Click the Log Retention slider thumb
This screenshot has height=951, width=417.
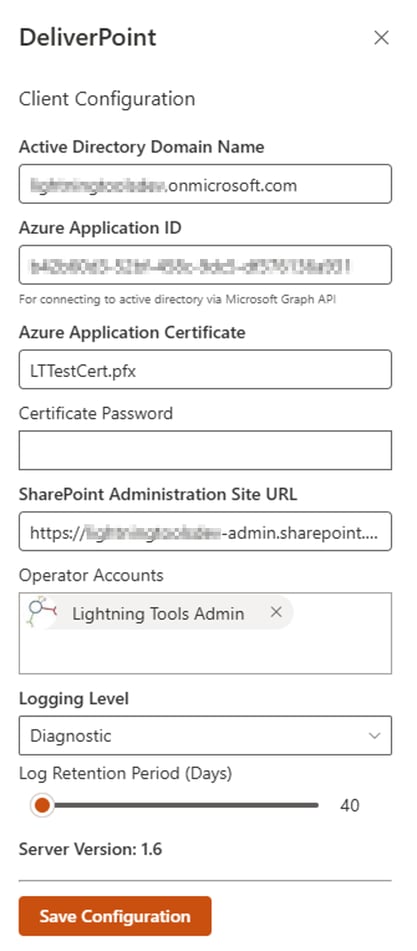[42, 805]
